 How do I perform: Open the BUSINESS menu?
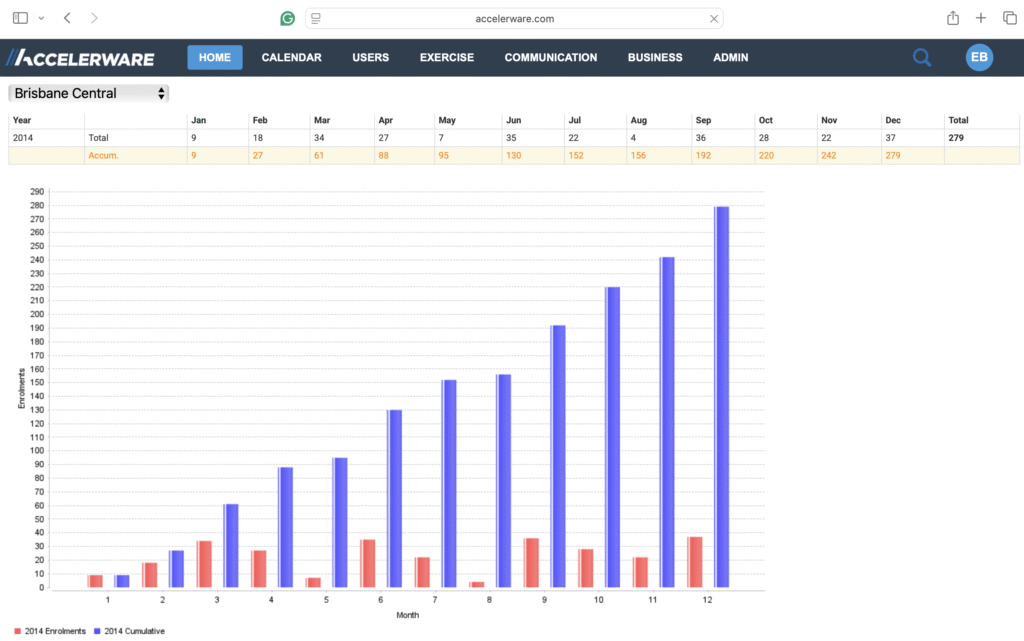pos(655,58)
